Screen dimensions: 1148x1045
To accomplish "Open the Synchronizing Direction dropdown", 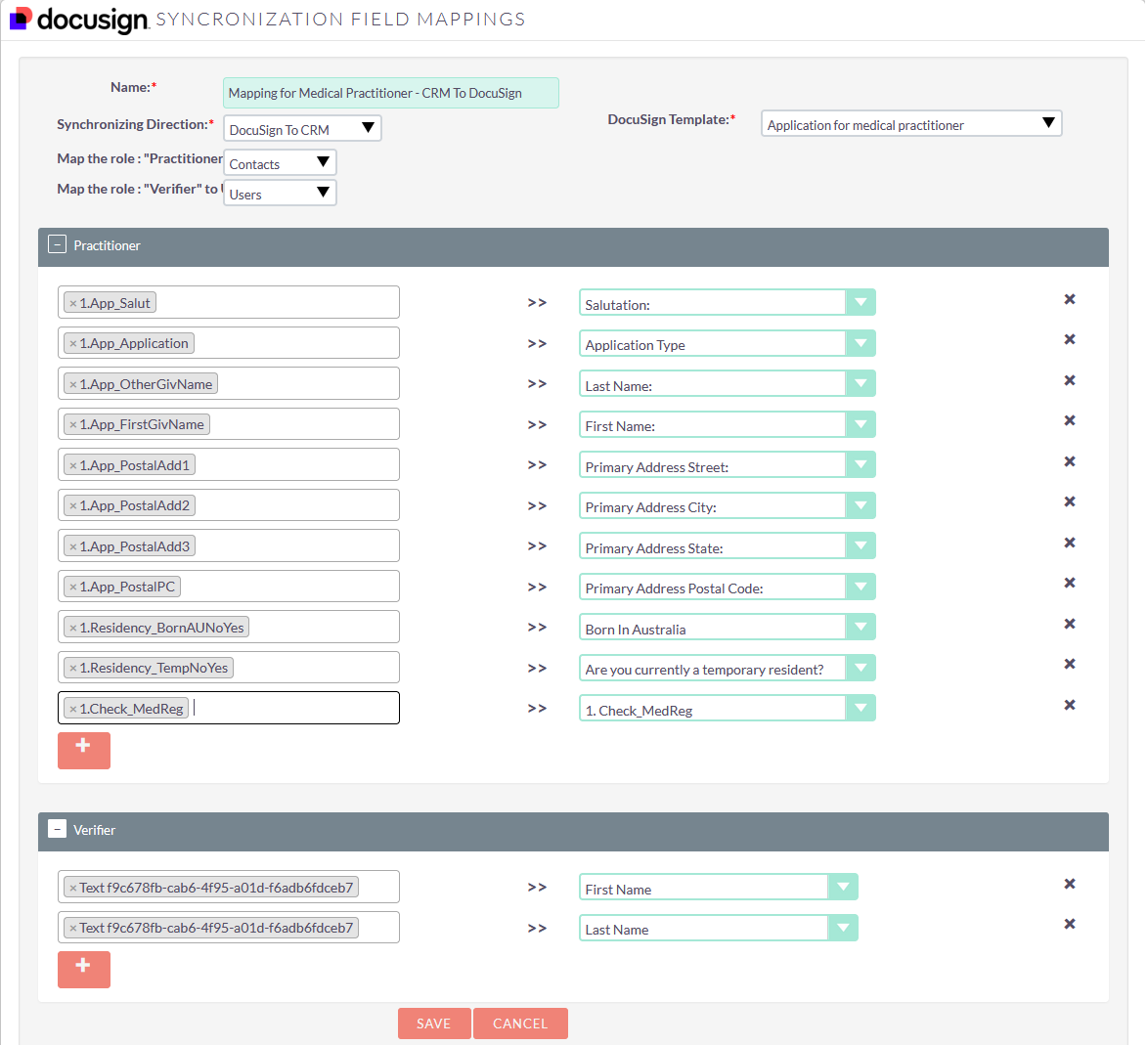I will click(301, 129).
